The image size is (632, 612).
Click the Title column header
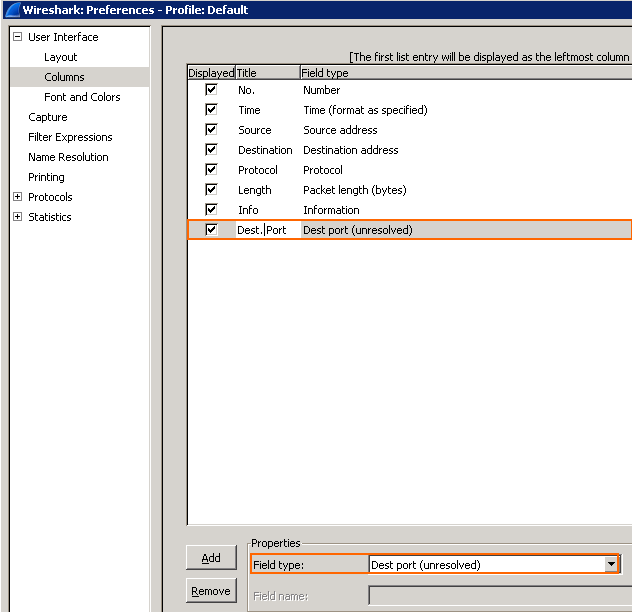(x=268, y=73)
